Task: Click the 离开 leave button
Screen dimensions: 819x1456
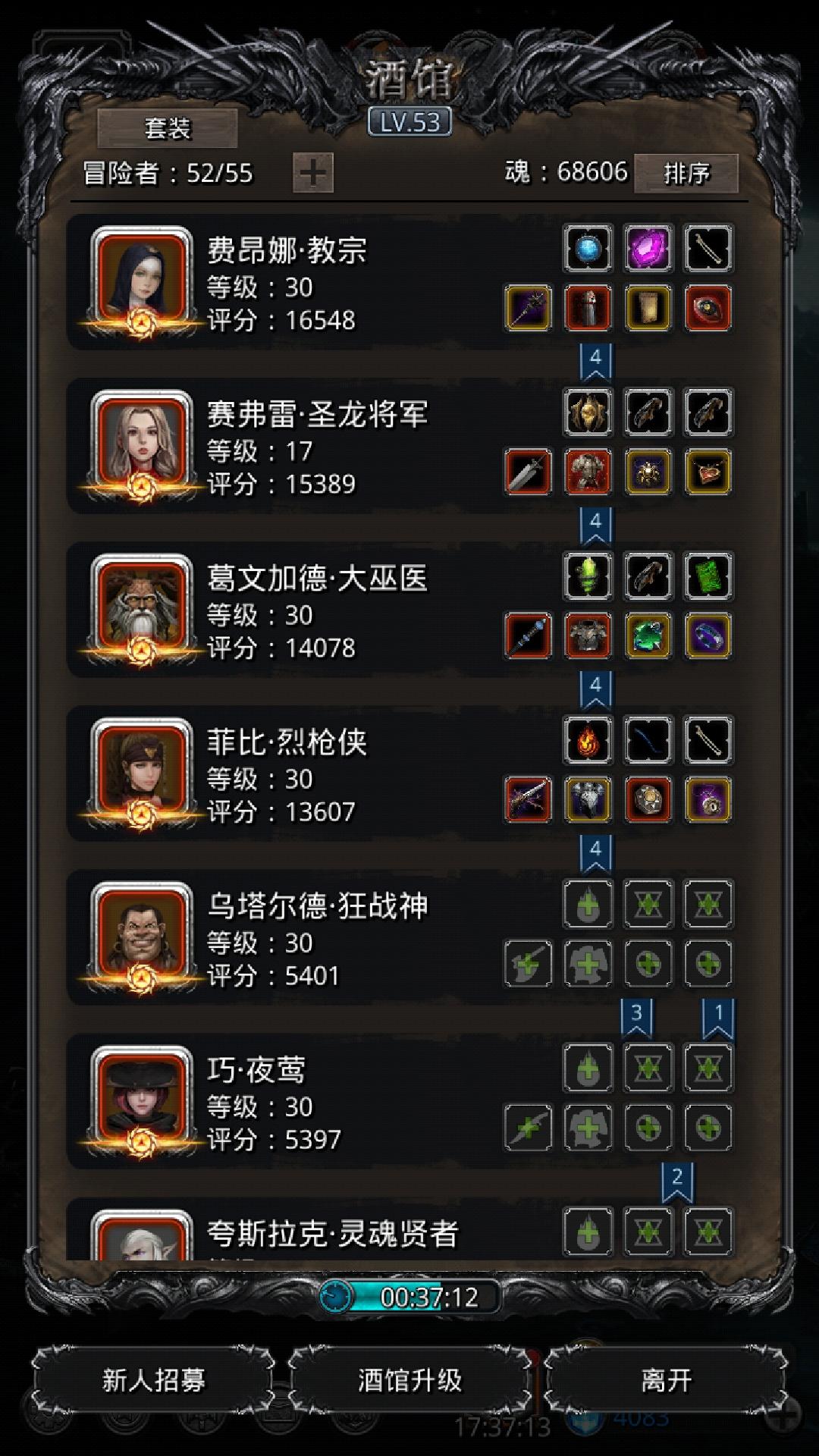Action: (666, 1380)
